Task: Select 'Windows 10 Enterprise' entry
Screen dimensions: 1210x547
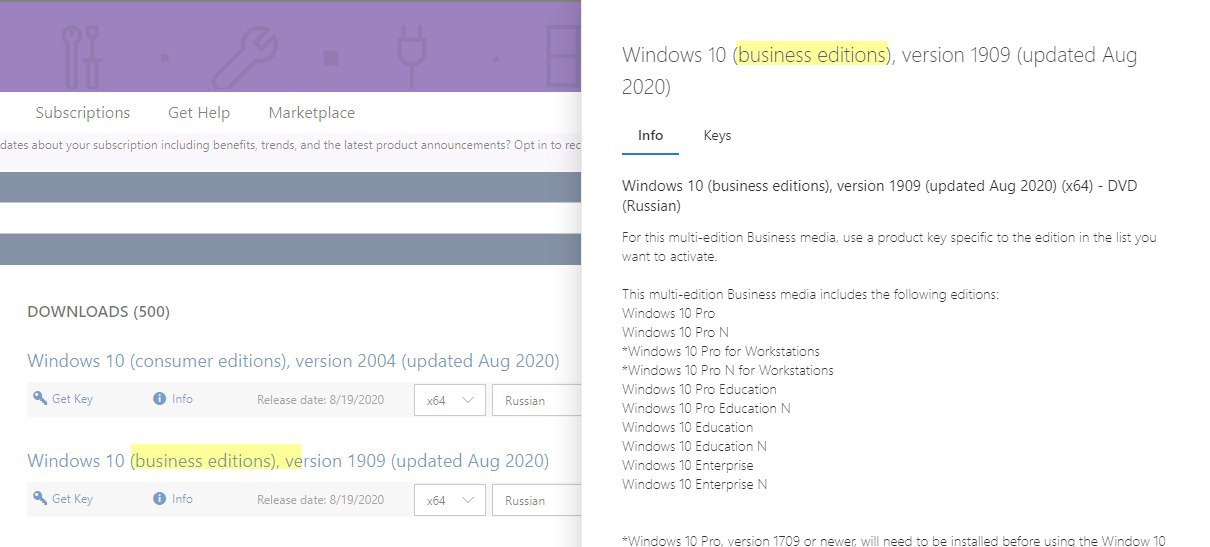Action: 688,465
